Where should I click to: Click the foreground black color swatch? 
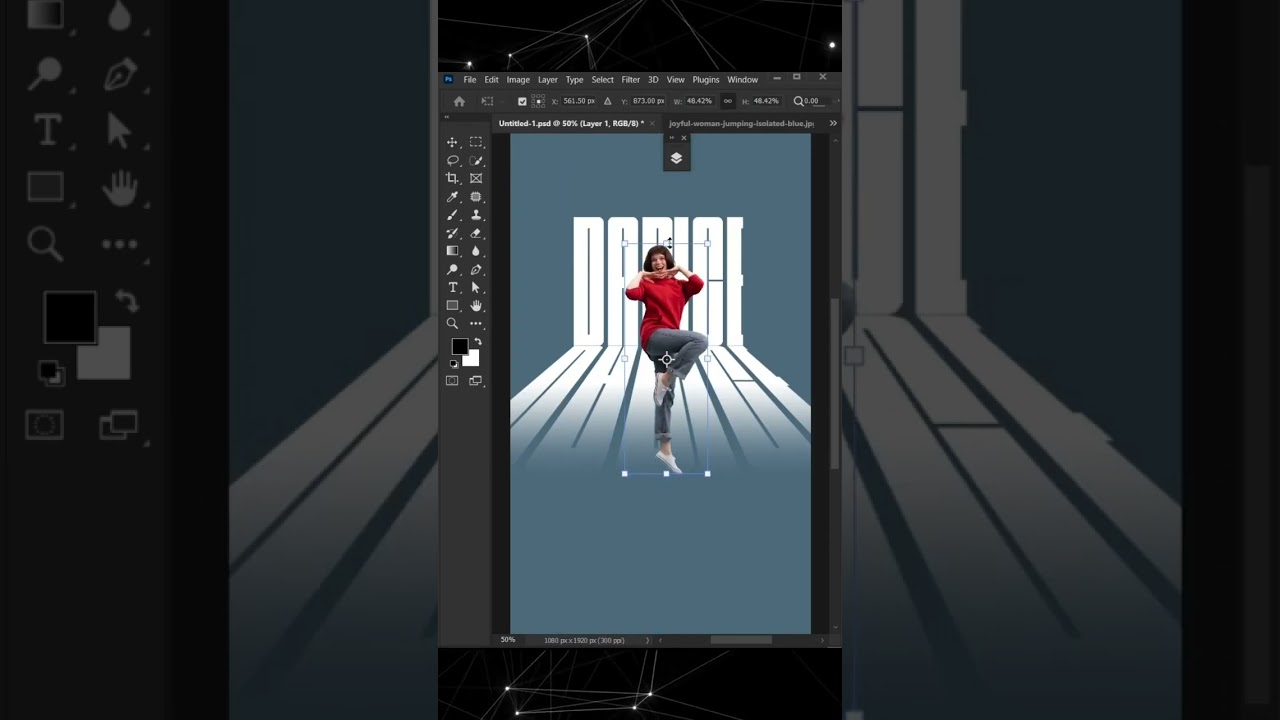coord(459,346)
